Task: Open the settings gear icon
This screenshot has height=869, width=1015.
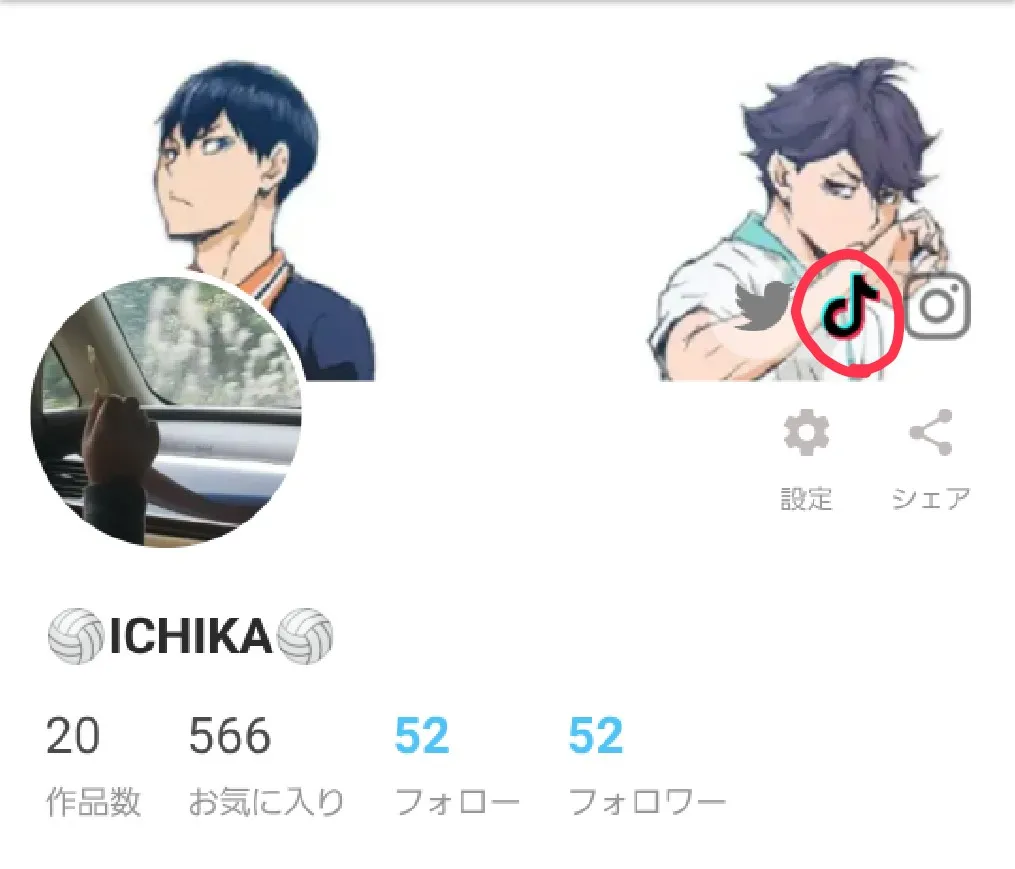Action: click(806, 433)
